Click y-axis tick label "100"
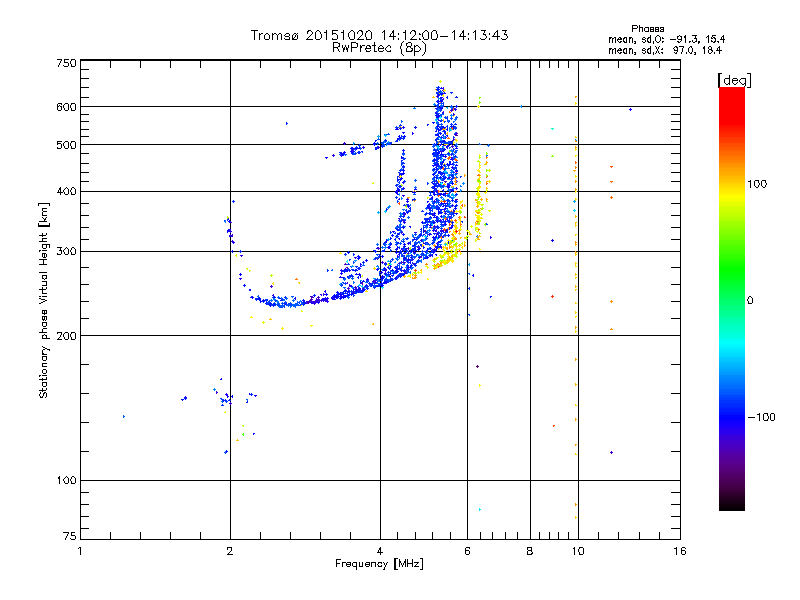Screen dimensions: 800x600 point(67,481)
